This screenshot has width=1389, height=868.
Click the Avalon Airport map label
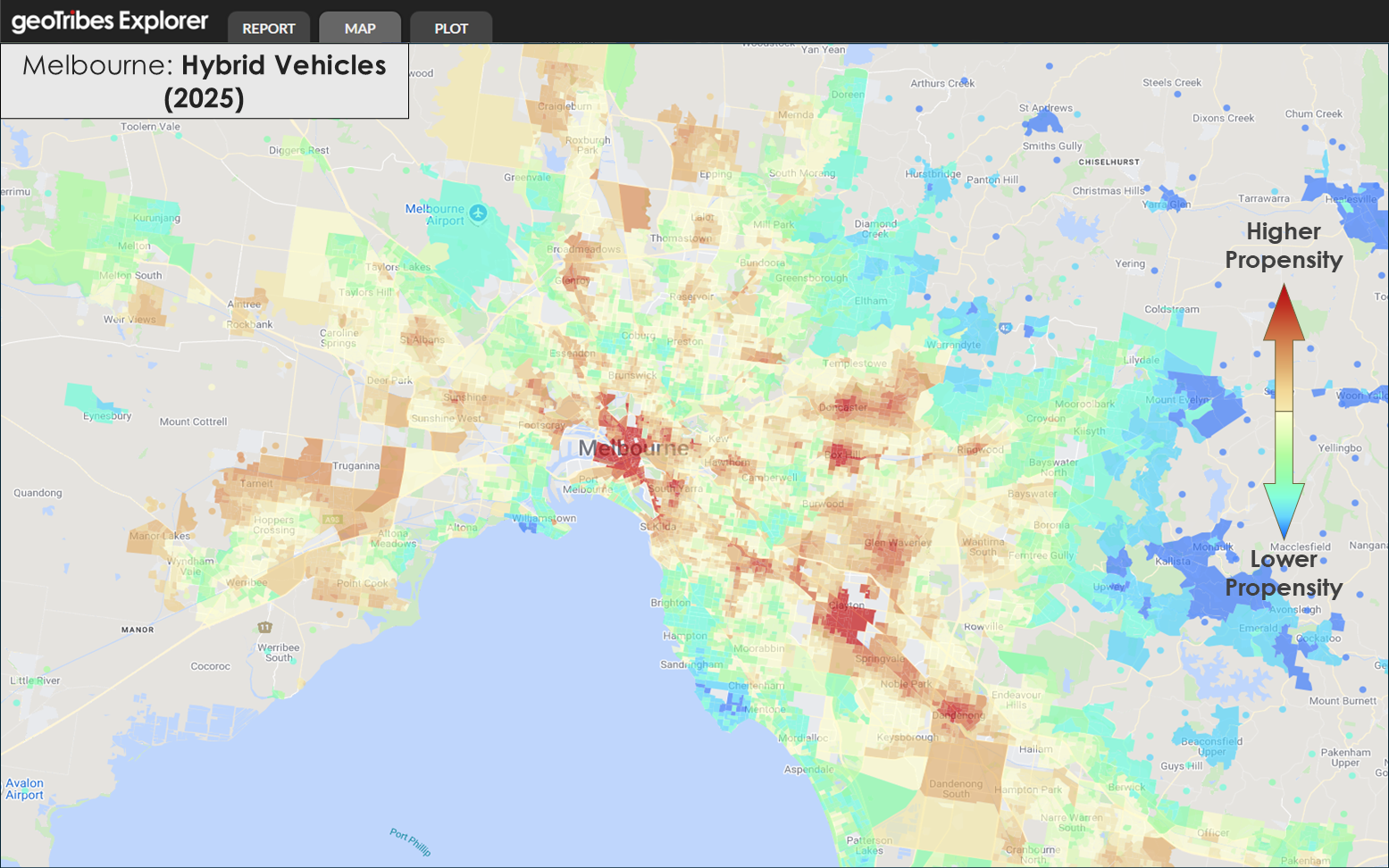(25, 789)
